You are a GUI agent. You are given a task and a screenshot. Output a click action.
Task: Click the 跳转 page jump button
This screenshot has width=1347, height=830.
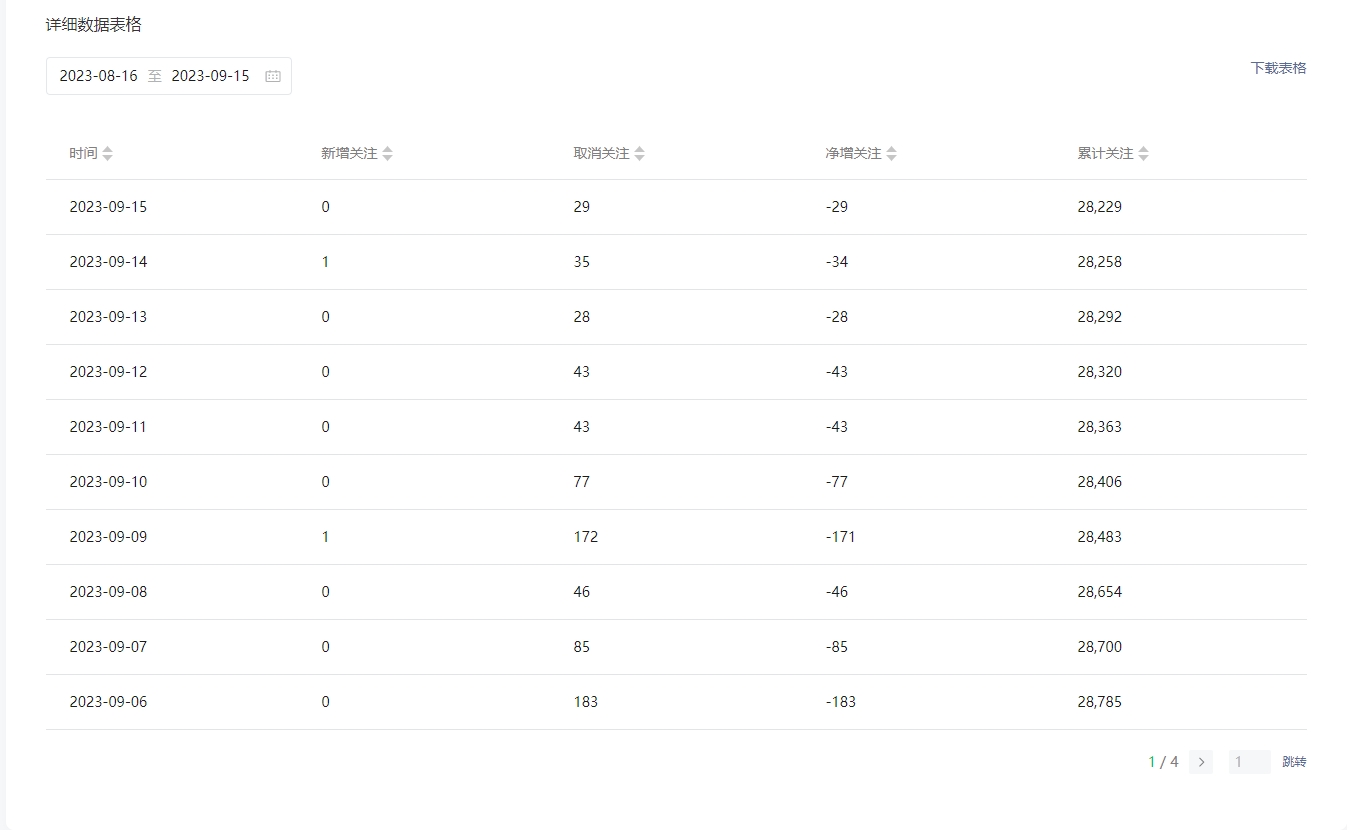tap(1294, 762)
